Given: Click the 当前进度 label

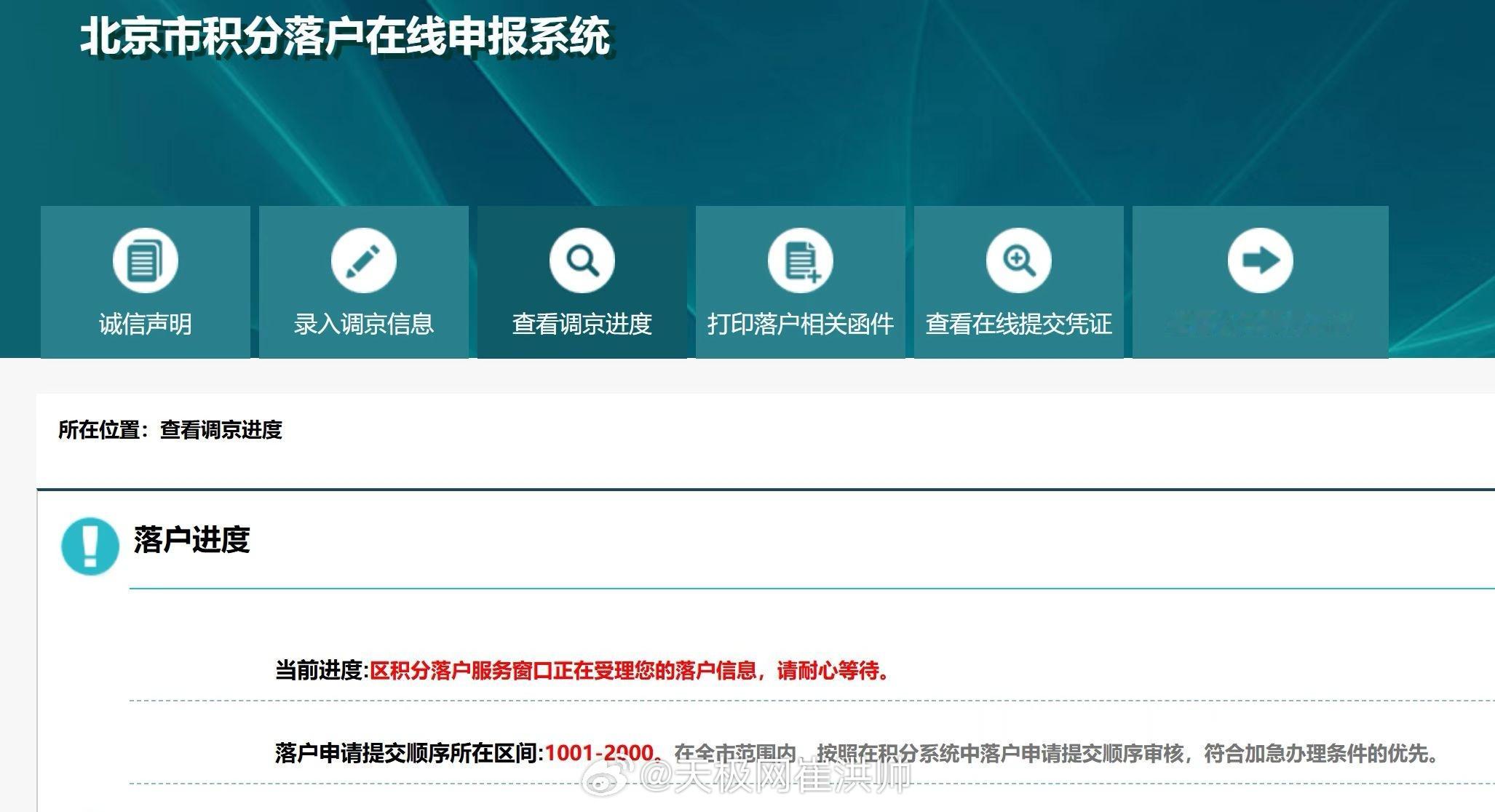Looking at the screenshot, I should (322, 670).
